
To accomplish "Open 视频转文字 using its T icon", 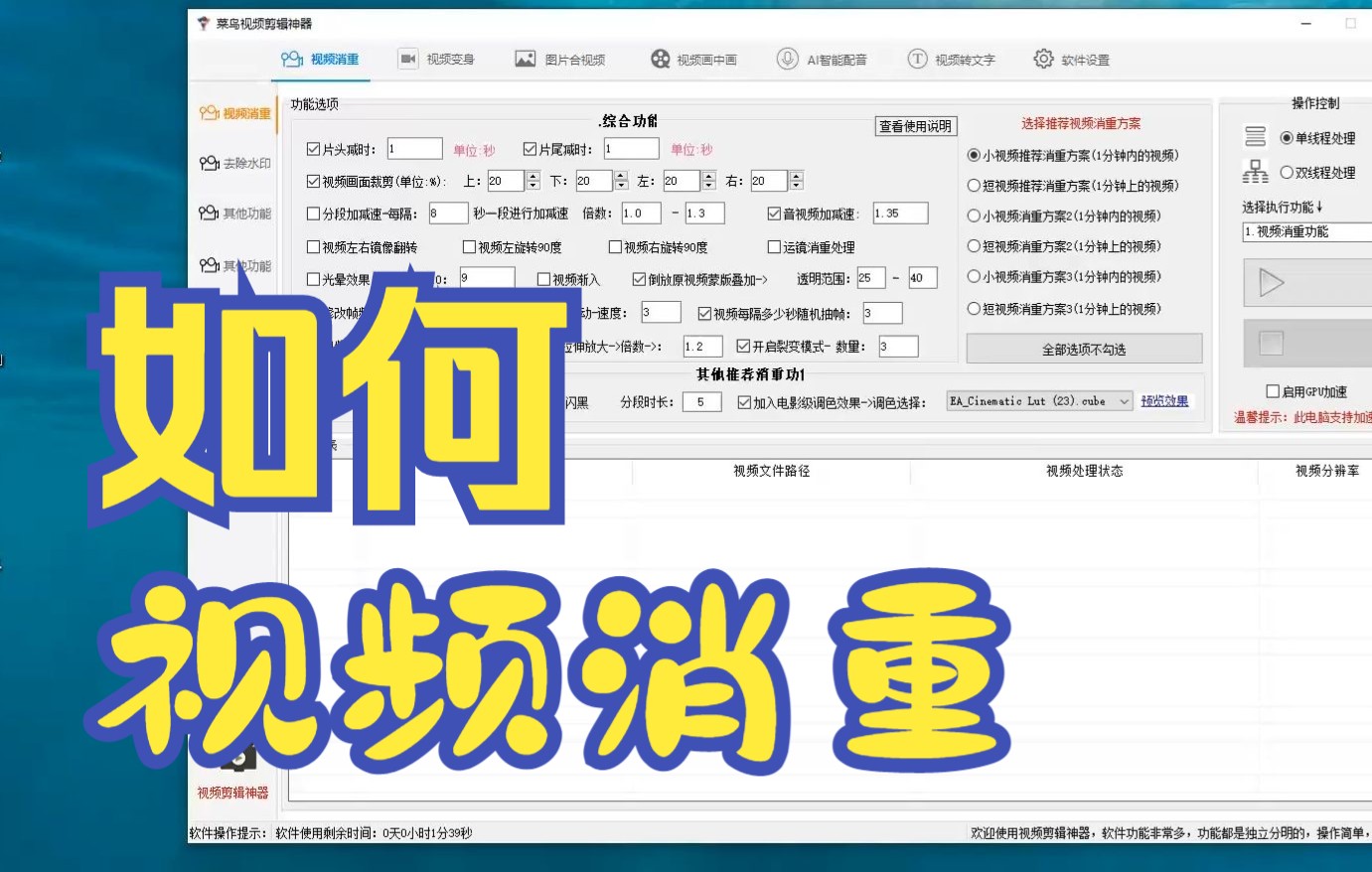I will [916, 59].
